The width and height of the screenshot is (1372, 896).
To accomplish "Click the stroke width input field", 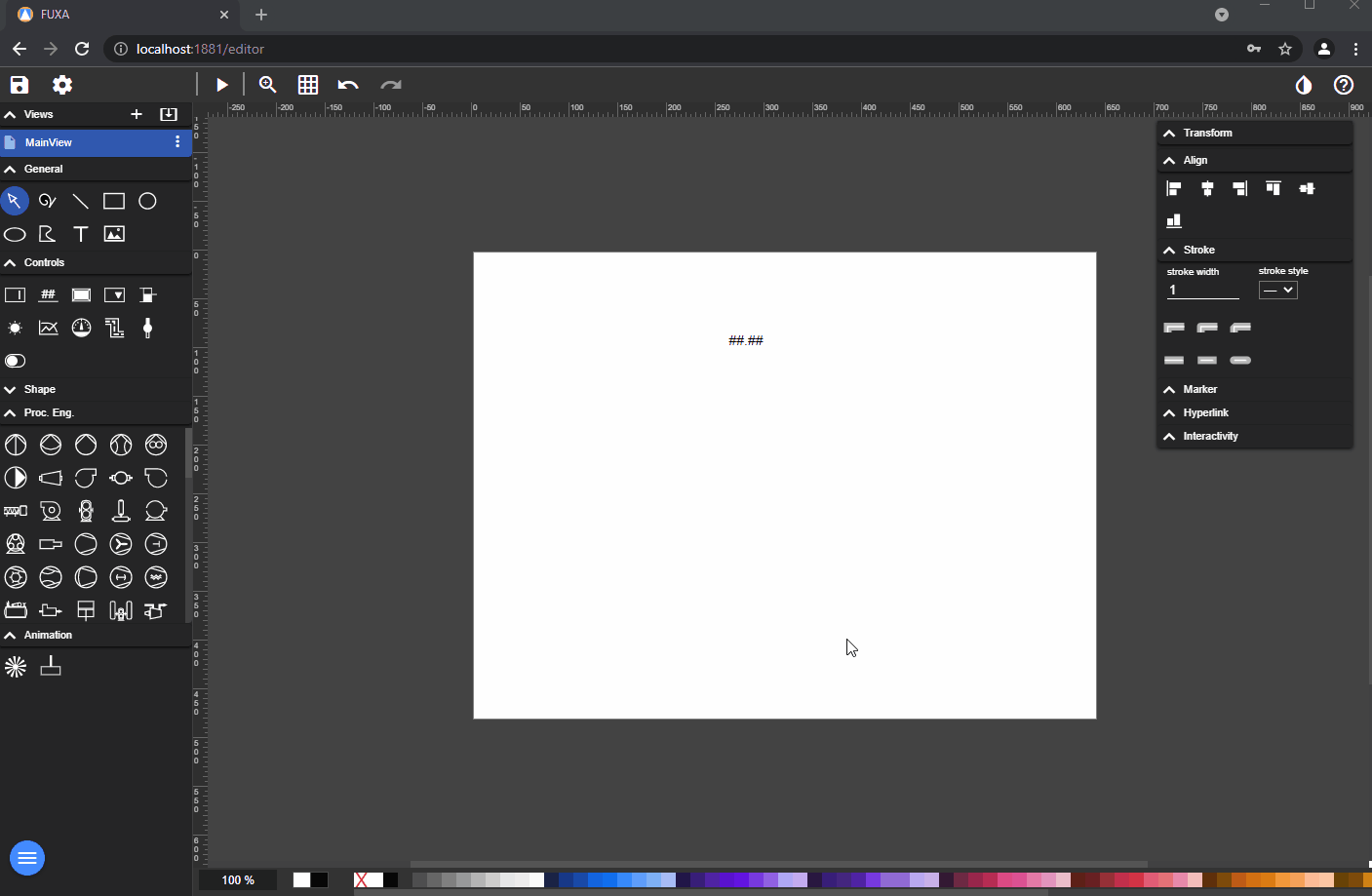I will point(1202,291).
